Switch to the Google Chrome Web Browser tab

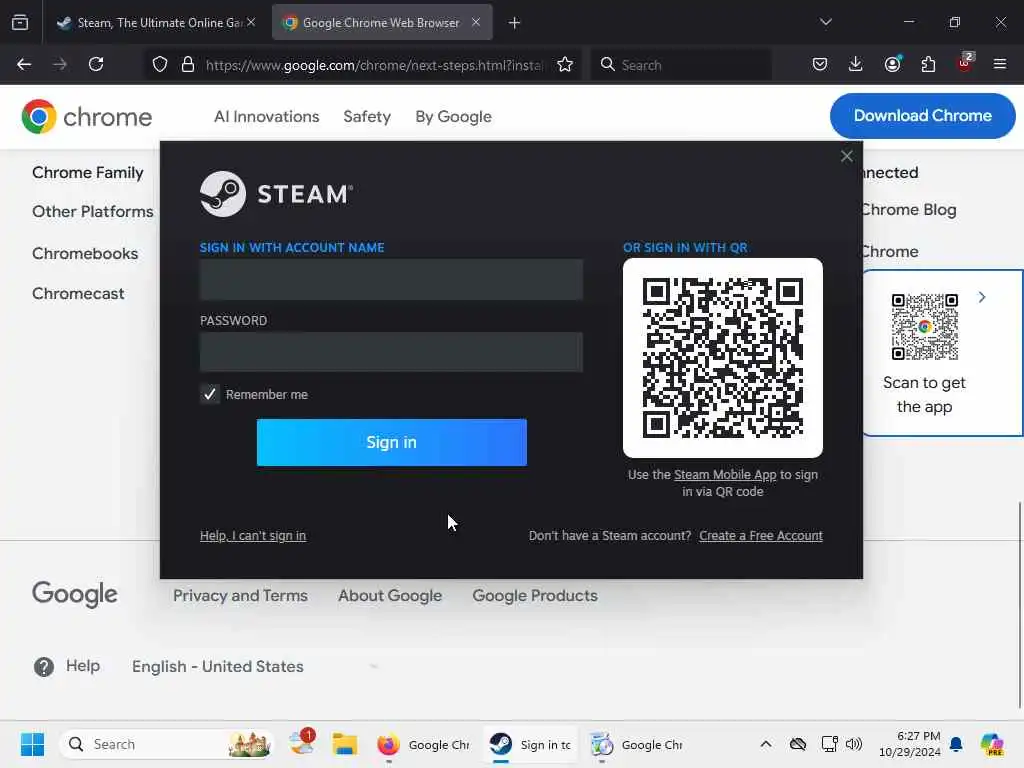382,23
